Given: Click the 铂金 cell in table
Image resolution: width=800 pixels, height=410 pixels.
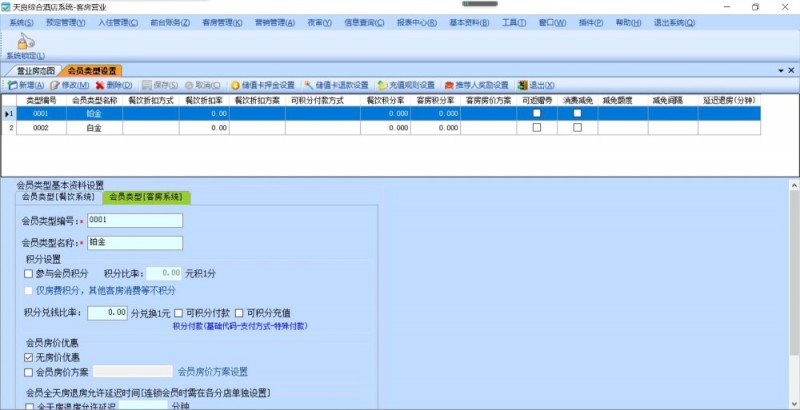Looking at the screenshot, I should pyautogui.click(x=94, y=113).
